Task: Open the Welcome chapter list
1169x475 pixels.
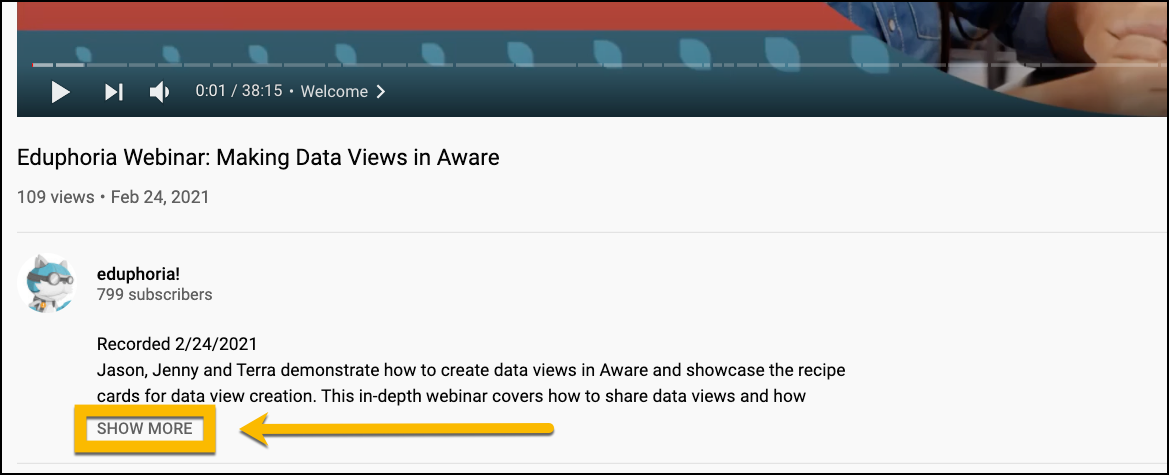Action: pos(344,92)
